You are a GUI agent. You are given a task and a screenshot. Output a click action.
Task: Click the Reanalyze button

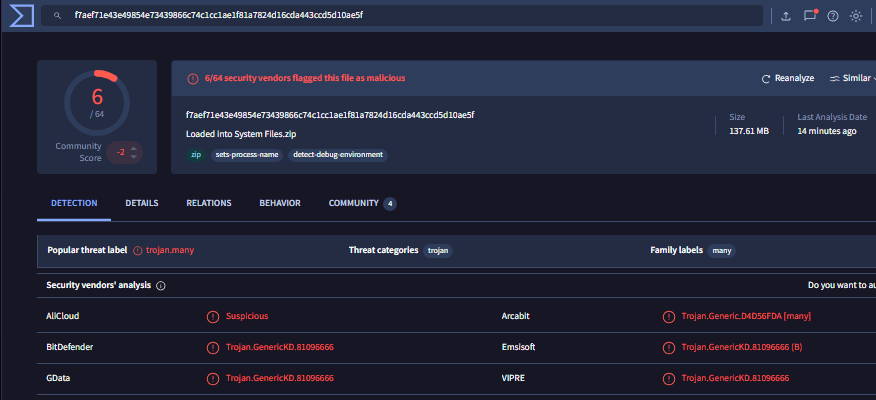coord(788,78)
